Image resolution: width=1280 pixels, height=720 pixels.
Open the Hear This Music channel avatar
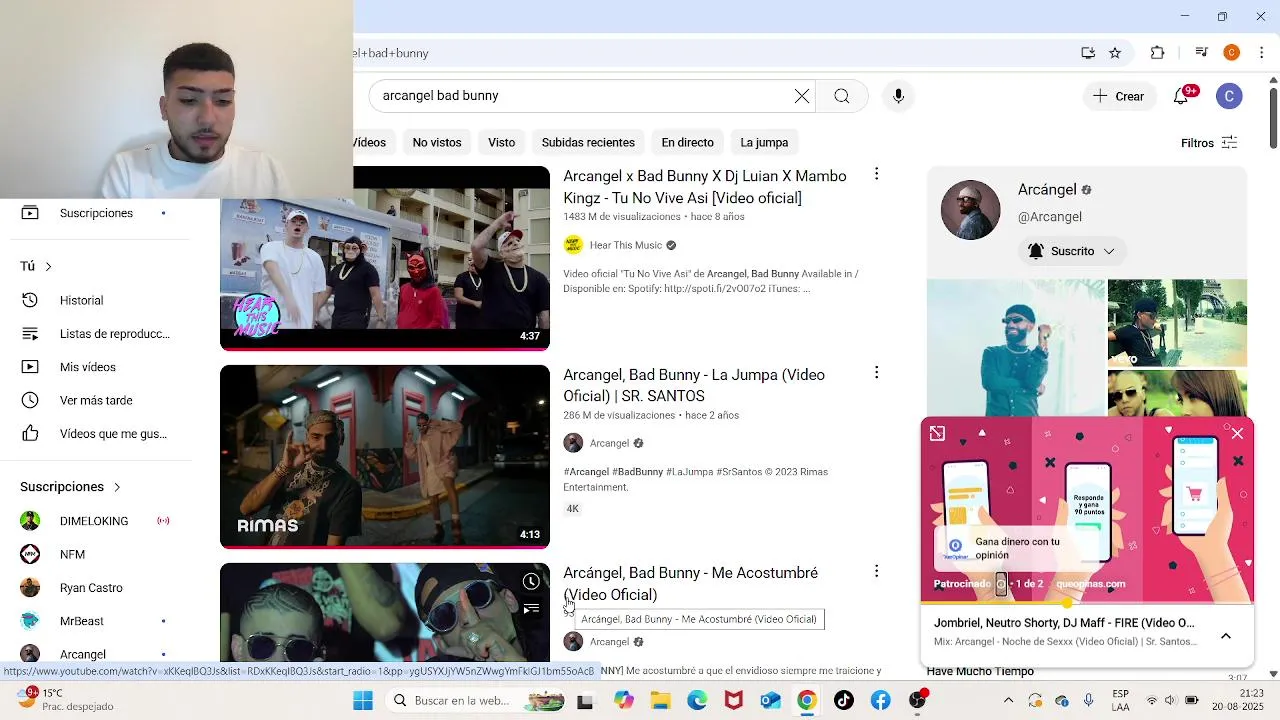(x=573, y=245)
